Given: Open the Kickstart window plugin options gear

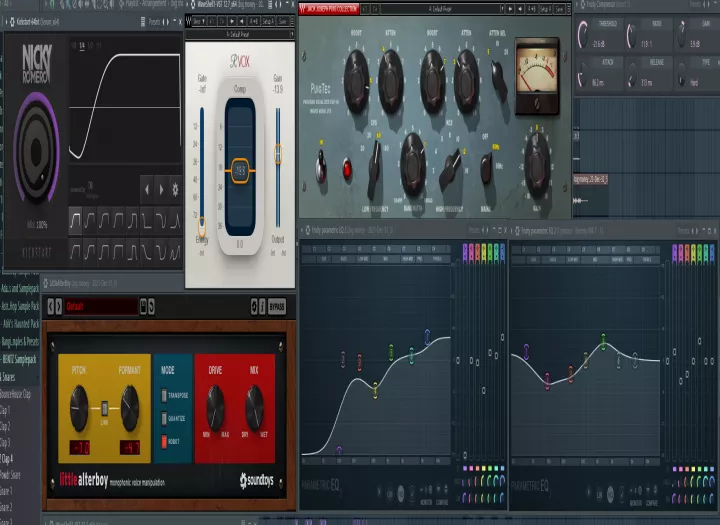Looking at the screenshot, I should click(12, 22).
